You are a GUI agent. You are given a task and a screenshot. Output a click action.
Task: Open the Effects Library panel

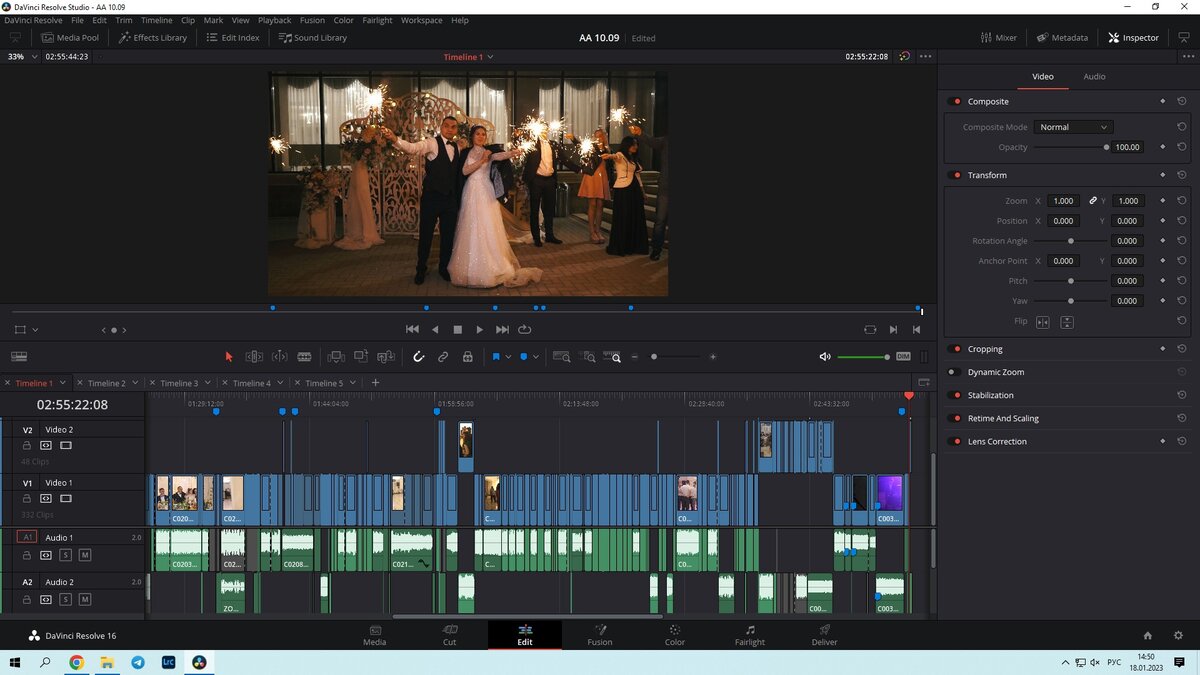[x=153, y=38]
